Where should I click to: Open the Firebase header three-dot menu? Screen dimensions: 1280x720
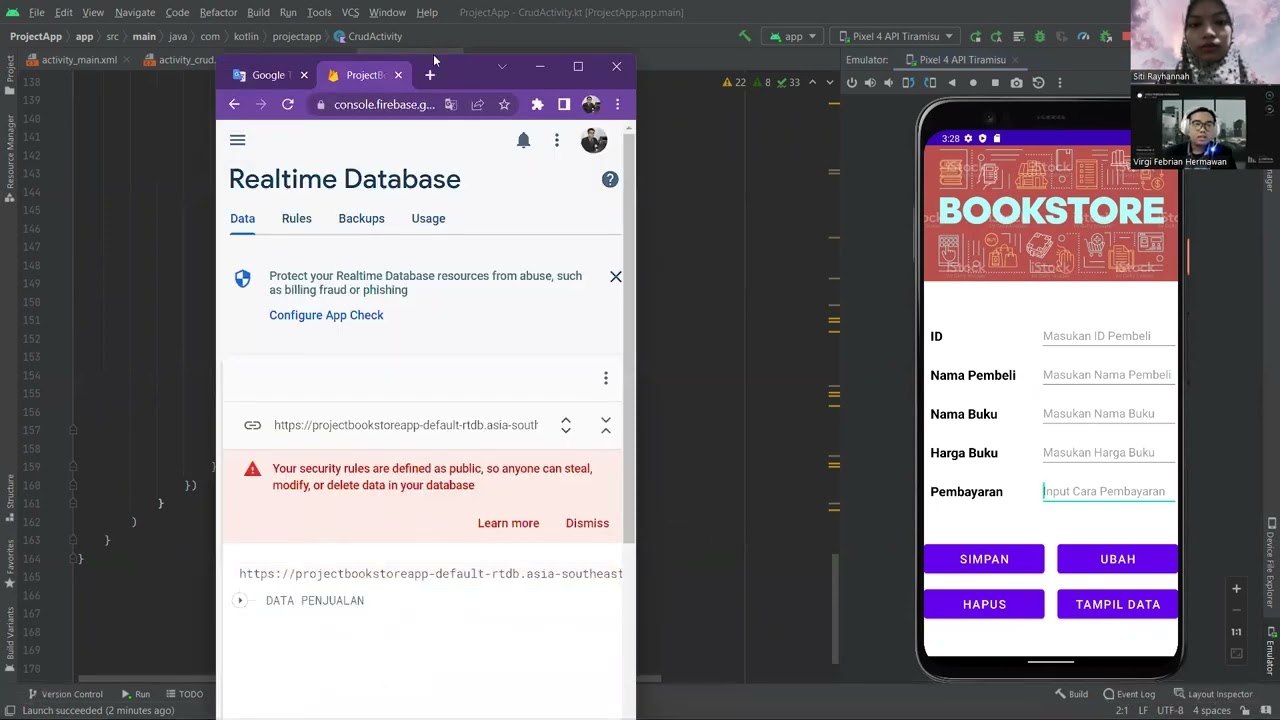pos(557,141)
